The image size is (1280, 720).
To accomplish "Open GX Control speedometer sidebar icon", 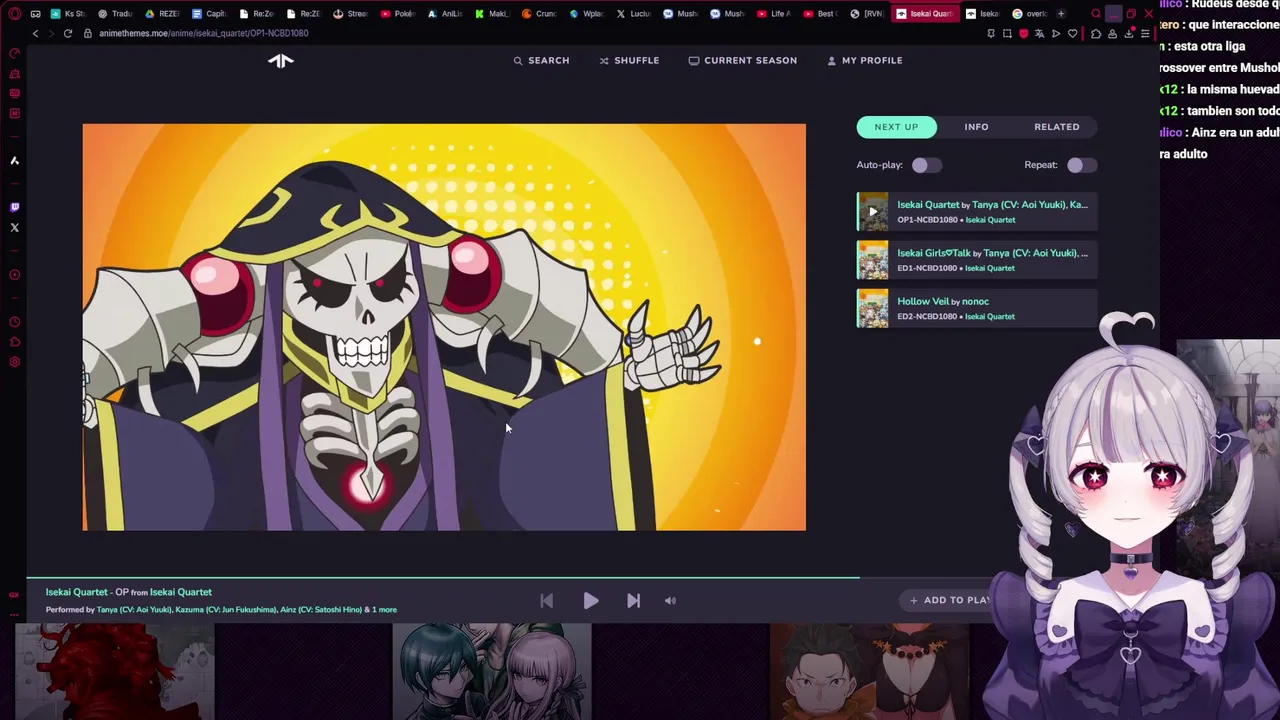I will click(14, 54).
